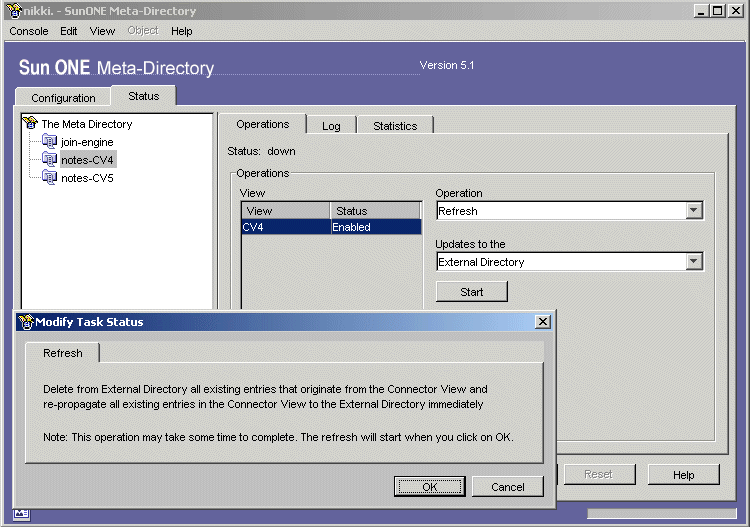Screen dimensions: 751x527
Task: Click the join-engine component icon
Action: pyautogui.click(x=49, y=141)
